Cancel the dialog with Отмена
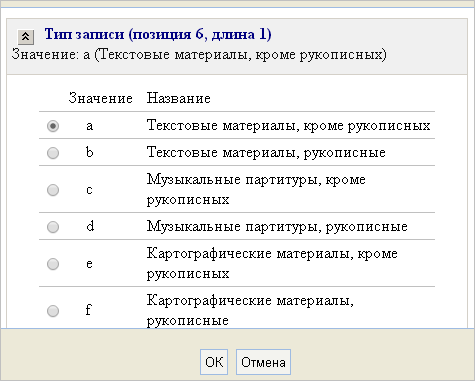 (263, 362)
